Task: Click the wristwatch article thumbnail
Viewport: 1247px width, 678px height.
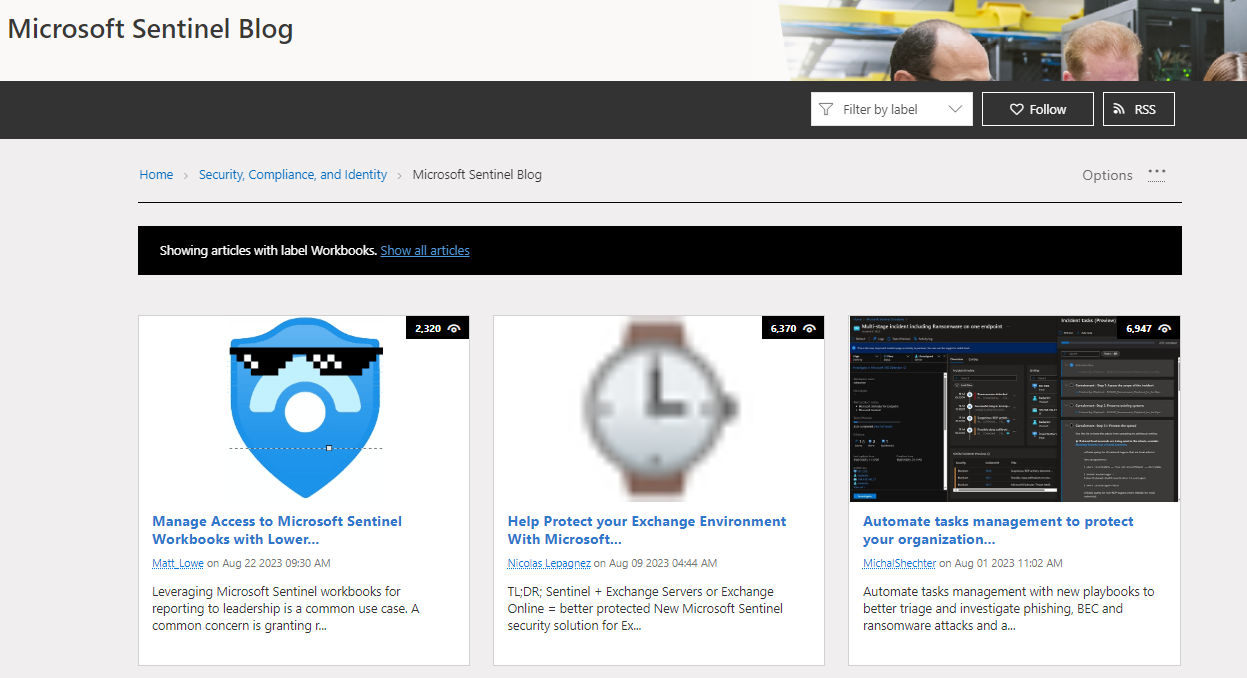Action: 658,408
